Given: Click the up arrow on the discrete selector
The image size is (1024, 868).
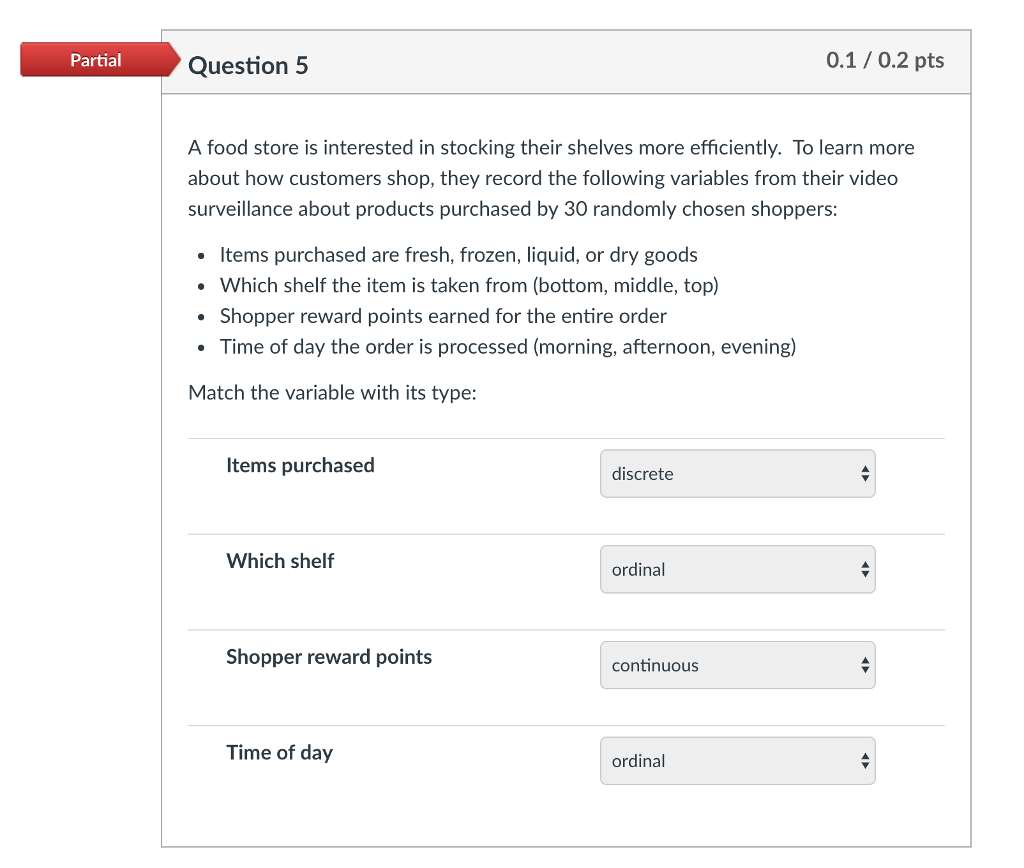Looking at the screenshot, I should click(864, 468).
